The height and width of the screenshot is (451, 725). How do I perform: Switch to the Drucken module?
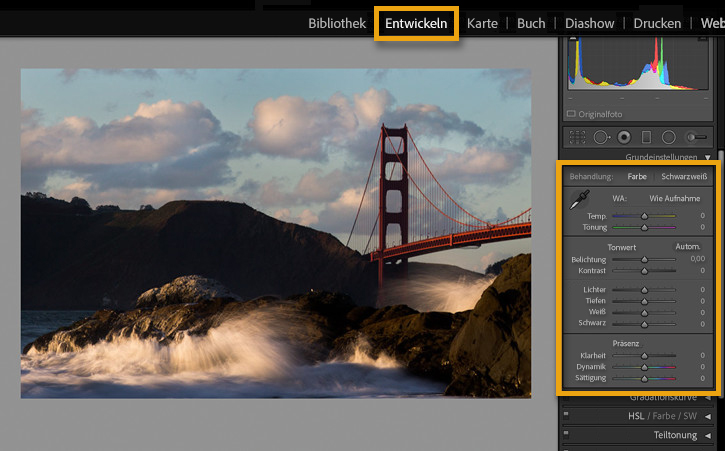(657, 23)
